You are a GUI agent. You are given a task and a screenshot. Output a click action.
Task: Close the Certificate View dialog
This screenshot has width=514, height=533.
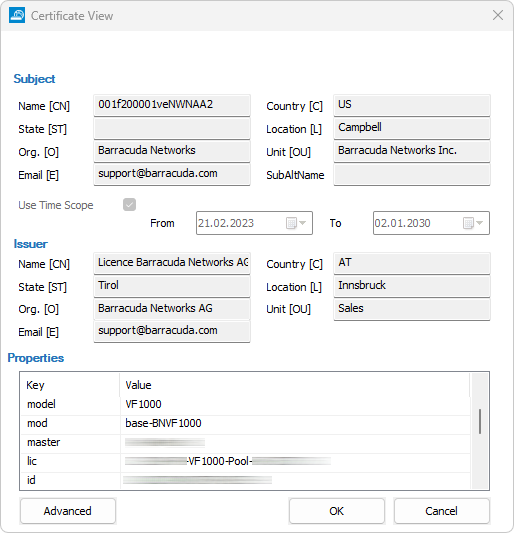(498, 15)
